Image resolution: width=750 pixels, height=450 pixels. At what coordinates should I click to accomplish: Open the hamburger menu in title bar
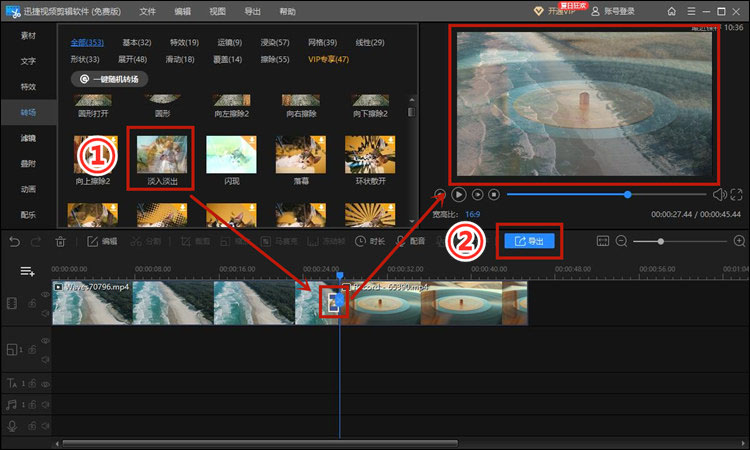click(691, 11)
